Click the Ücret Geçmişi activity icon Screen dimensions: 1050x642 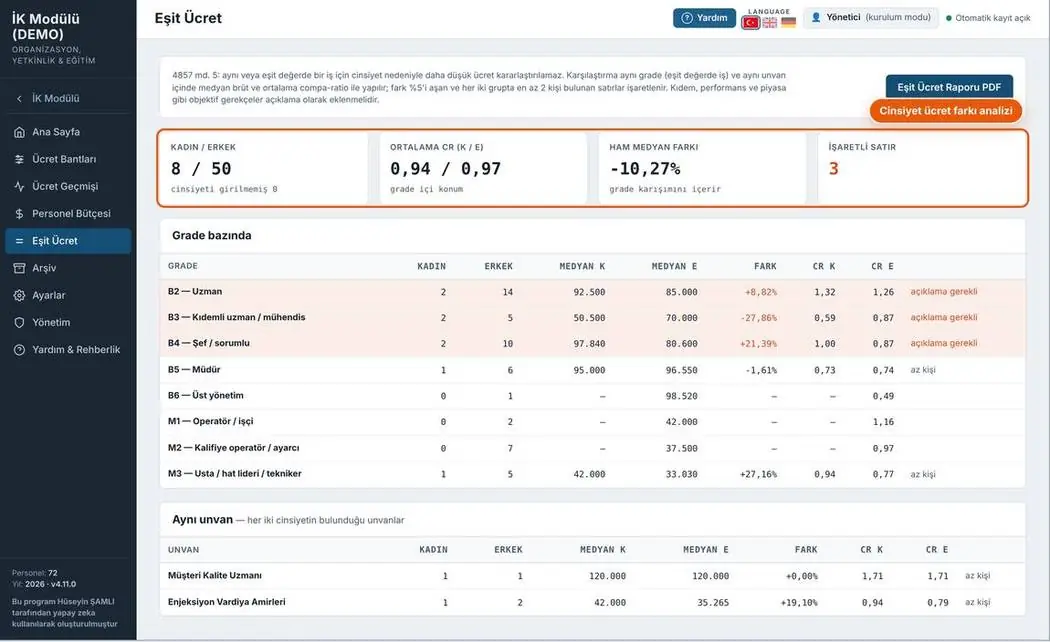(x=19, y=186)
